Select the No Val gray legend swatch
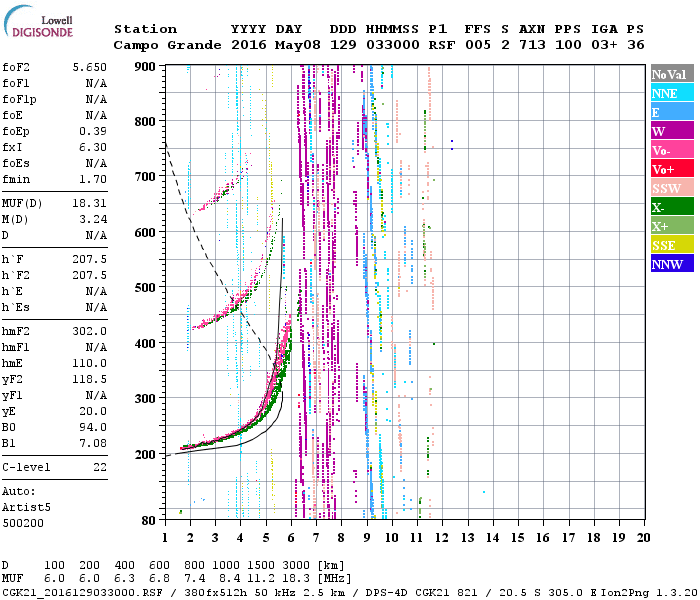 pyautogui.click(x=672, y=74)
